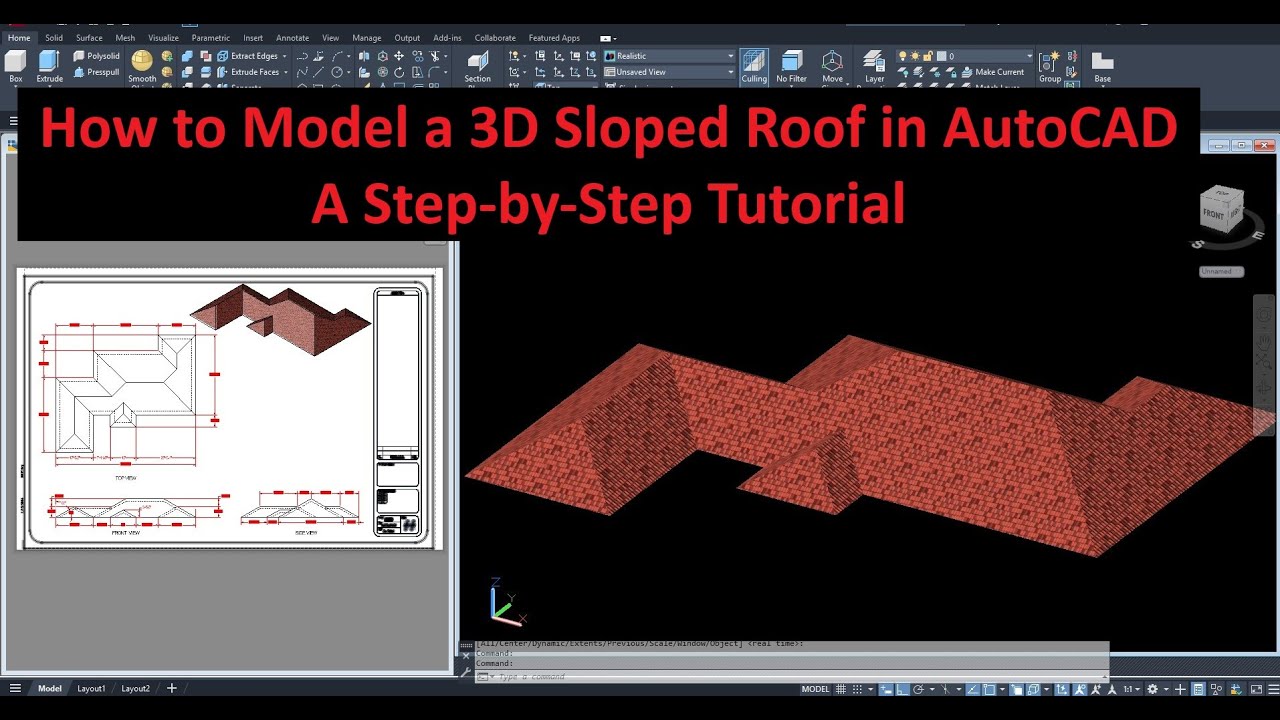
Task: Open the Featured Apps tab
Action: 554,38
